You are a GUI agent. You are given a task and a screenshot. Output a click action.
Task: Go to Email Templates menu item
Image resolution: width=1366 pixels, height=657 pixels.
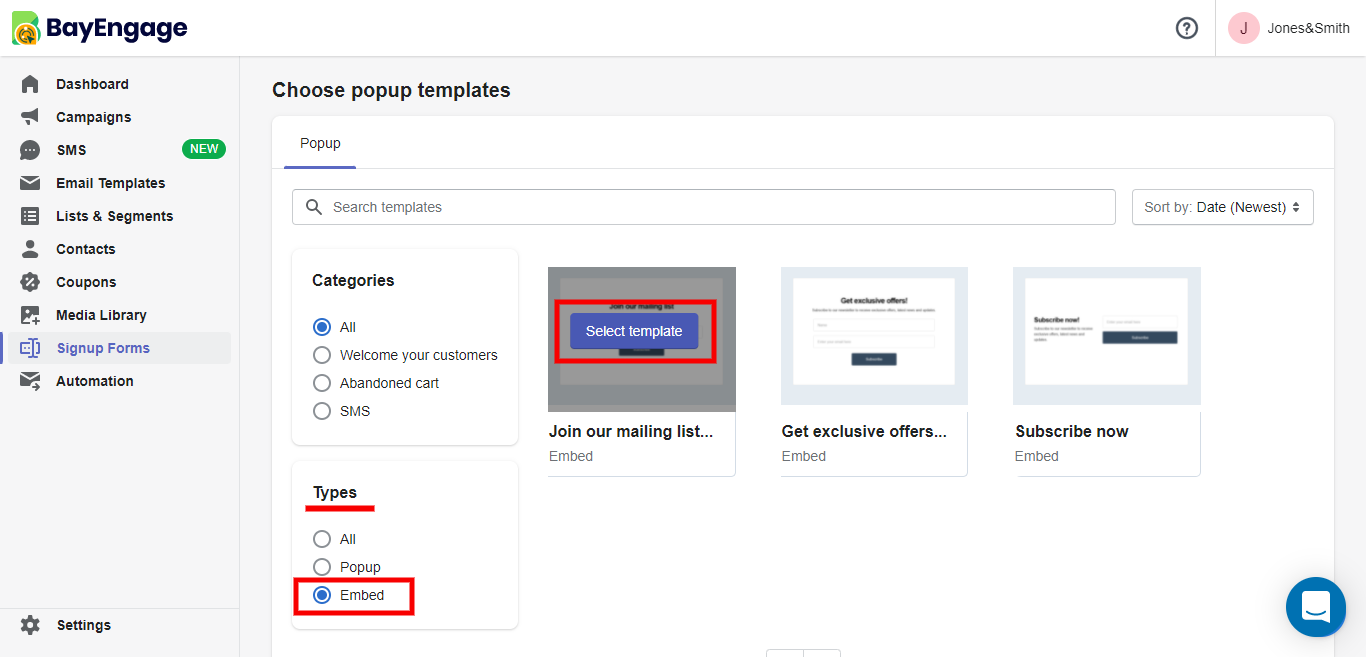110,183
